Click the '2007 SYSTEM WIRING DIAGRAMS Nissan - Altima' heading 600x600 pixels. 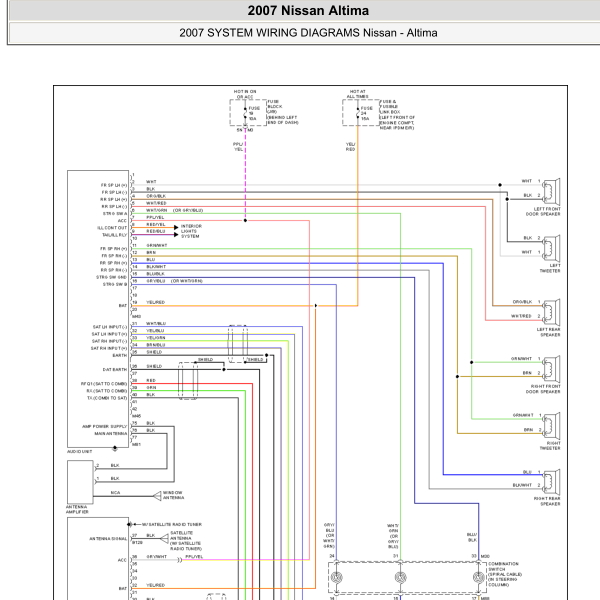point(308,33)
